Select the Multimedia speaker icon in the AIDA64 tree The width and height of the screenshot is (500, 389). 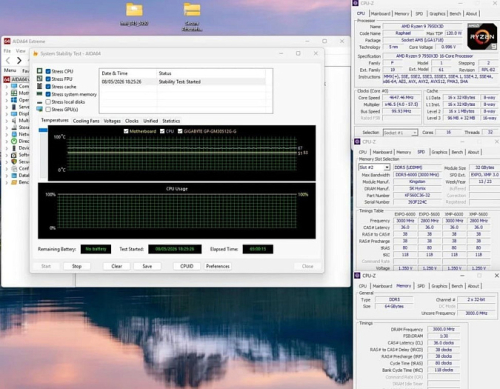[x=14, y=120]
